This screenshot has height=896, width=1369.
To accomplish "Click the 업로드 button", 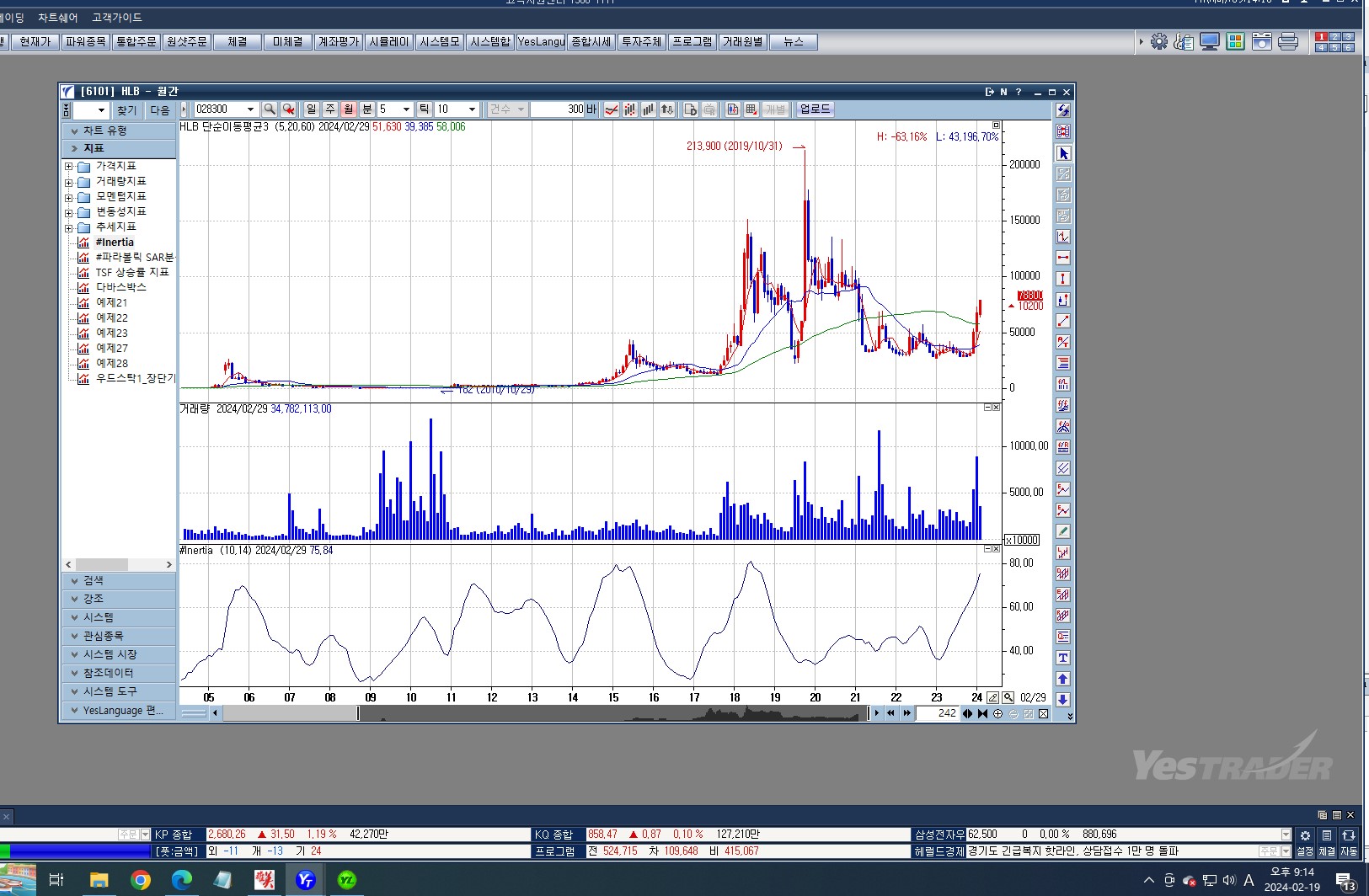I will click(815, 109).
